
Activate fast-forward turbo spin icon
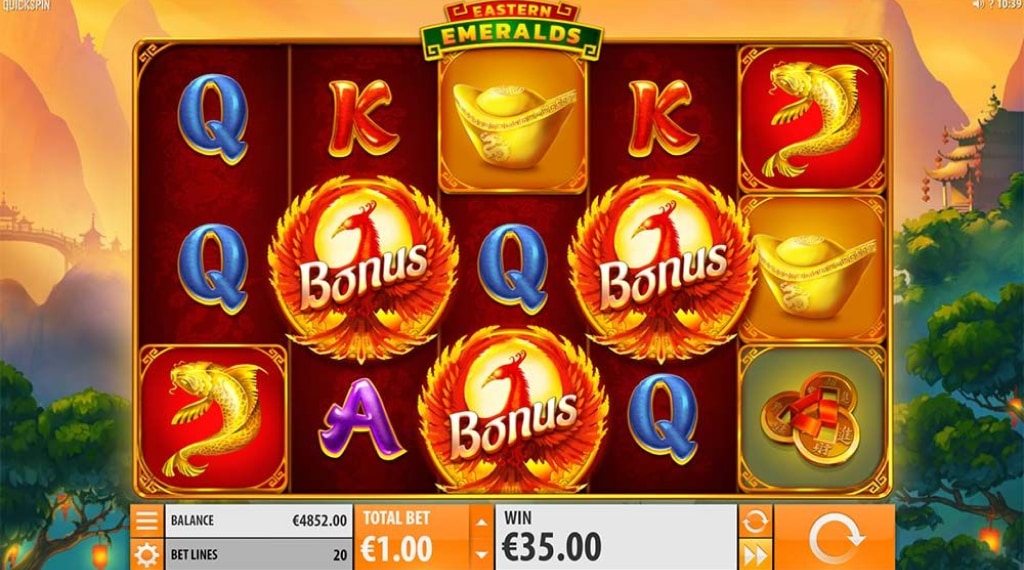(756, 554)
